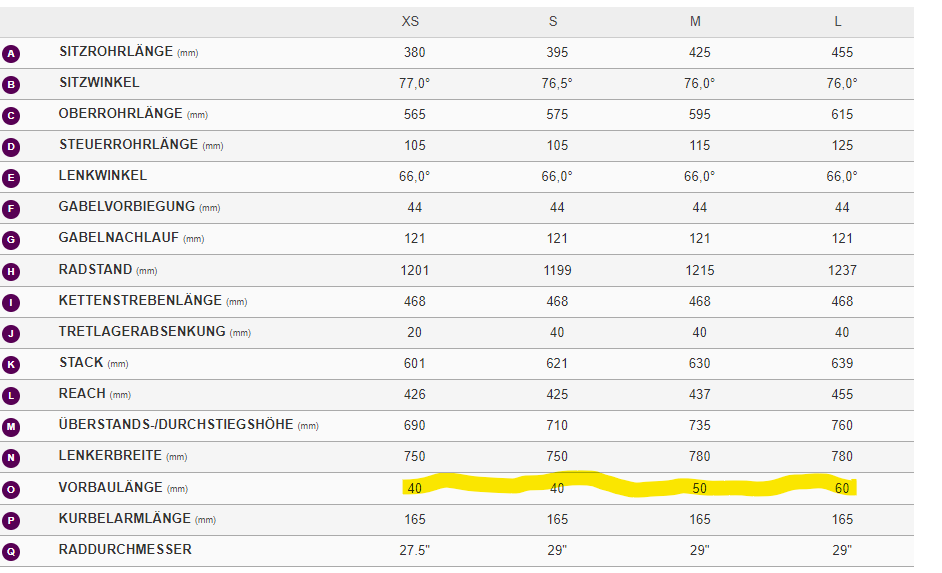Screen dimensions: 942x573
Task: Select the C badge next to Oberrohrlänge
Action: pos(11,116)
